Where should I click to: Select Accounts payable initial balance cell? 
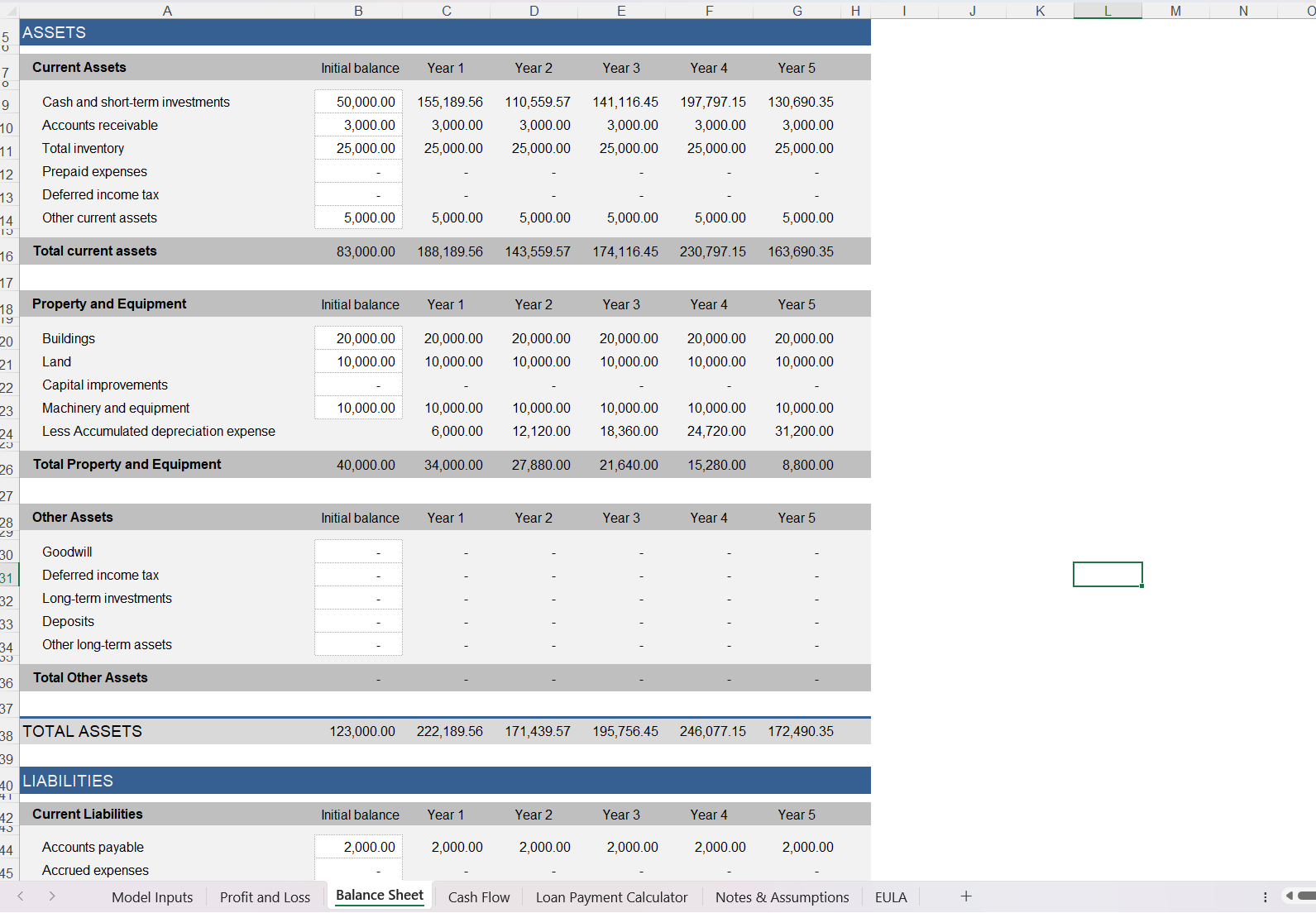pos(358,847)
